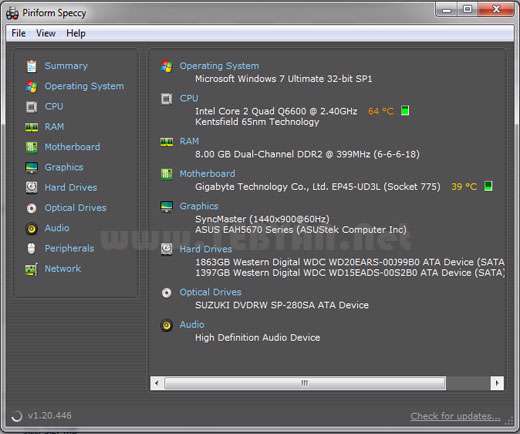The image size is (520, 434).
Task: Click ASUS EAH5670 Series text
Action: click(301, 230)
